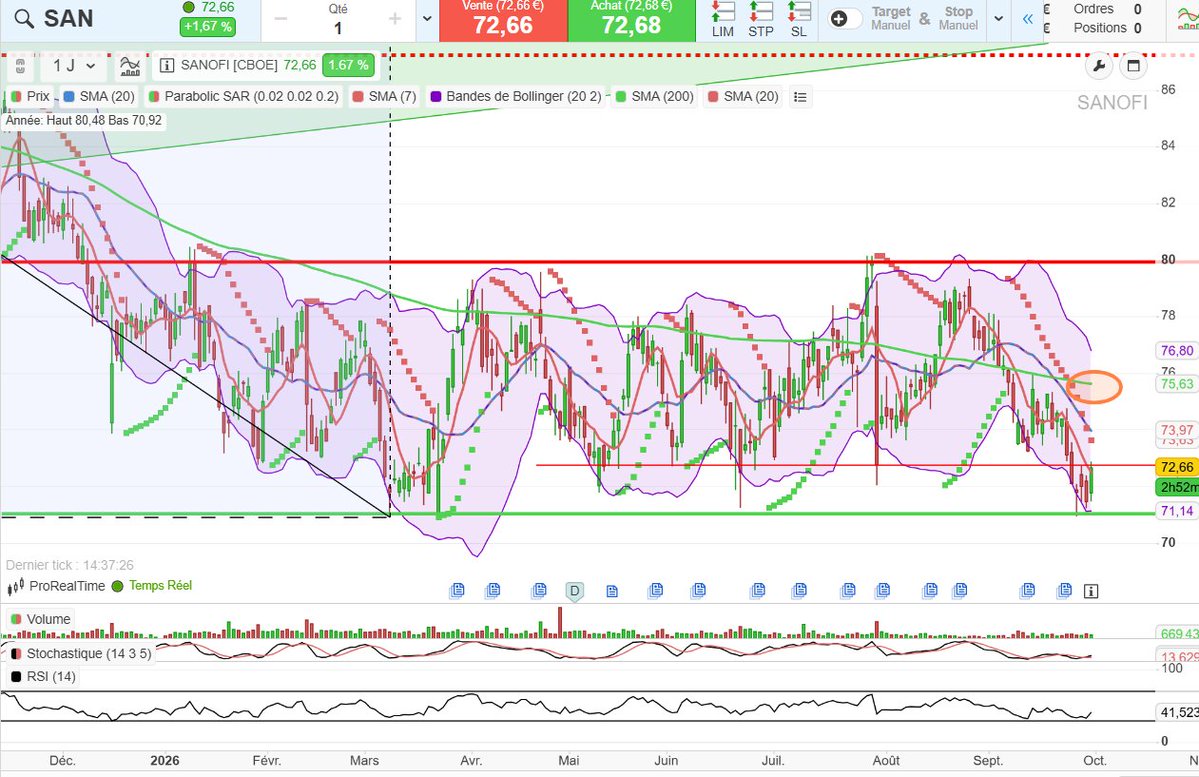This screenshot has height=777, width=1199.
Task: Open chart settings wrench icon
Action: [1098, 66]
